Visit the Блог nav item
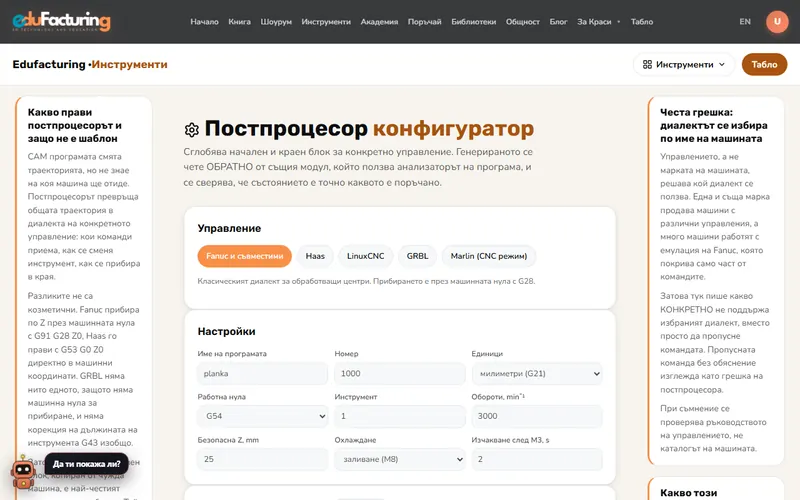Image resolution: width=800 pixels, height=500 pixels. pyautogui.click(x=558, y=21)
